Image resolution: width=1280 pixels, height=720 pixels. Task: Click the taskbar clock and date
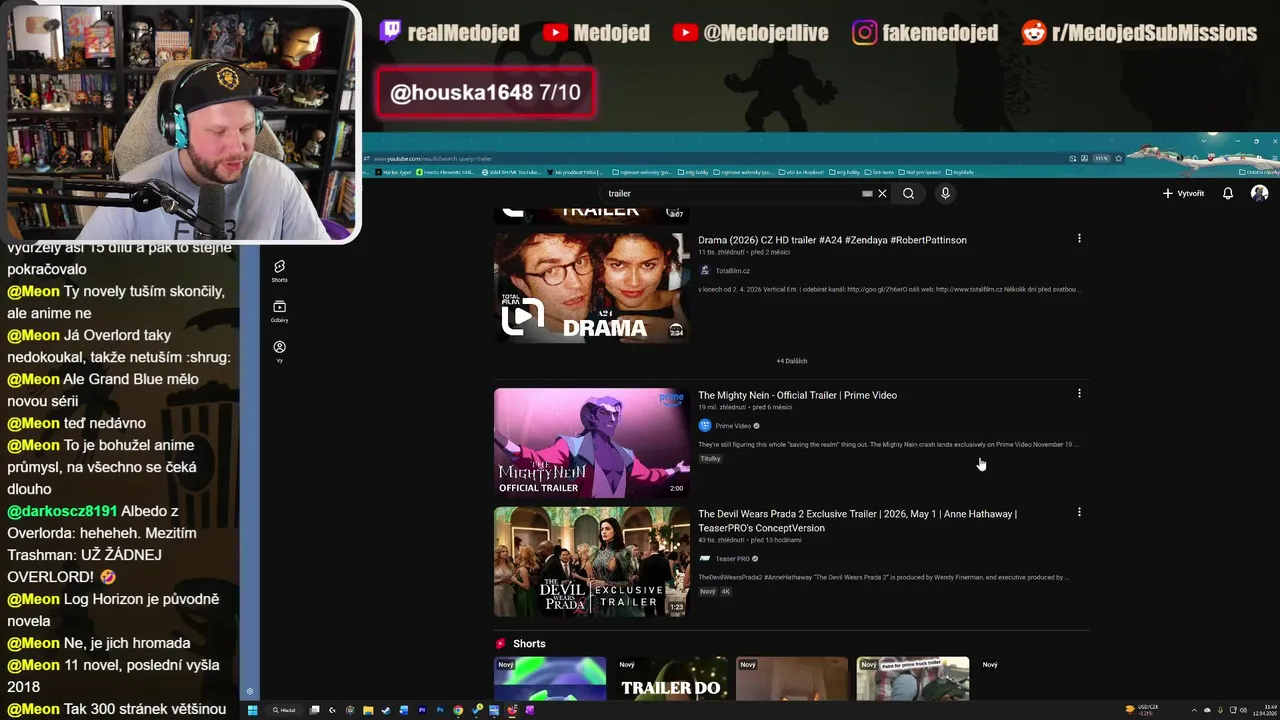[x=1266, y=710]
